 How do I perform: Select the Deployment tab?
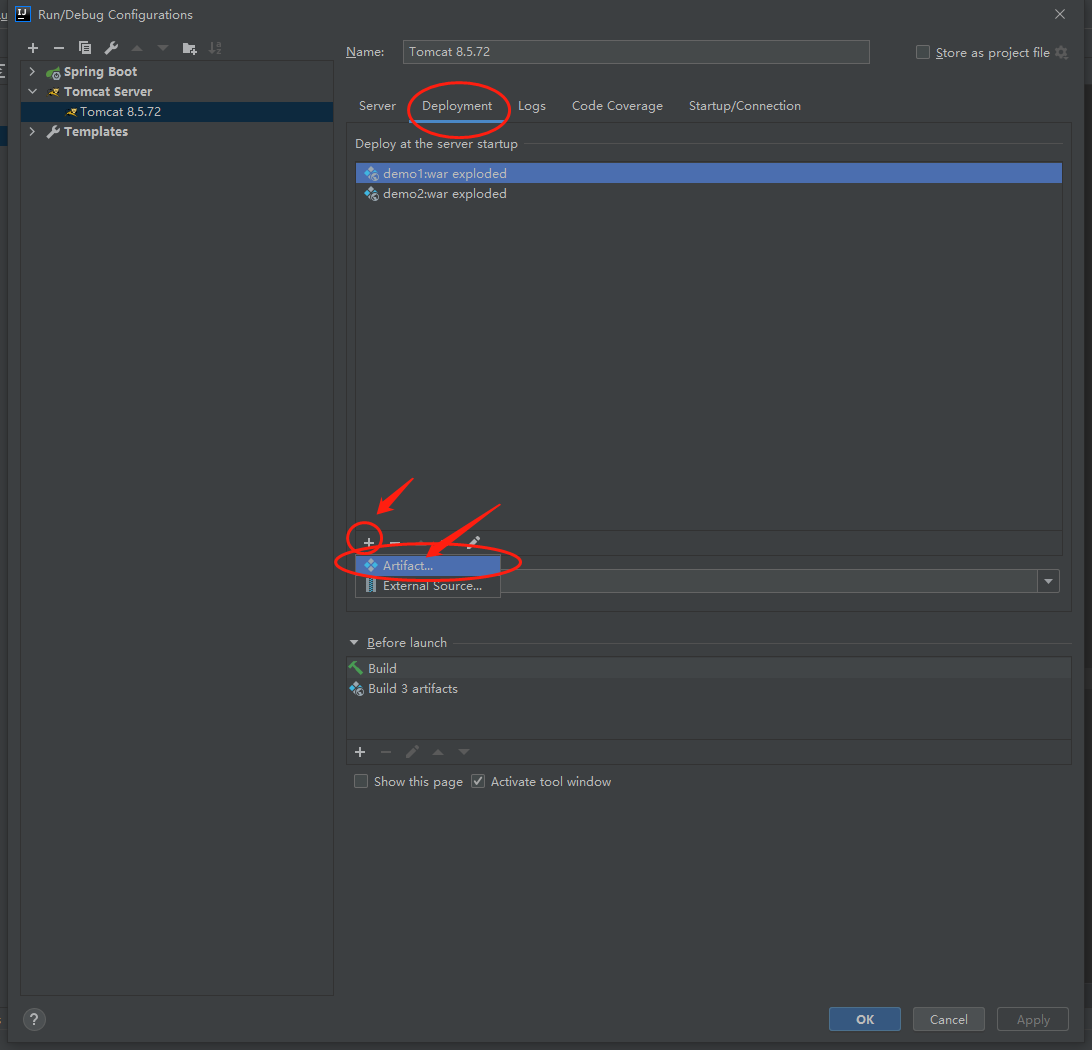[457, 106]
